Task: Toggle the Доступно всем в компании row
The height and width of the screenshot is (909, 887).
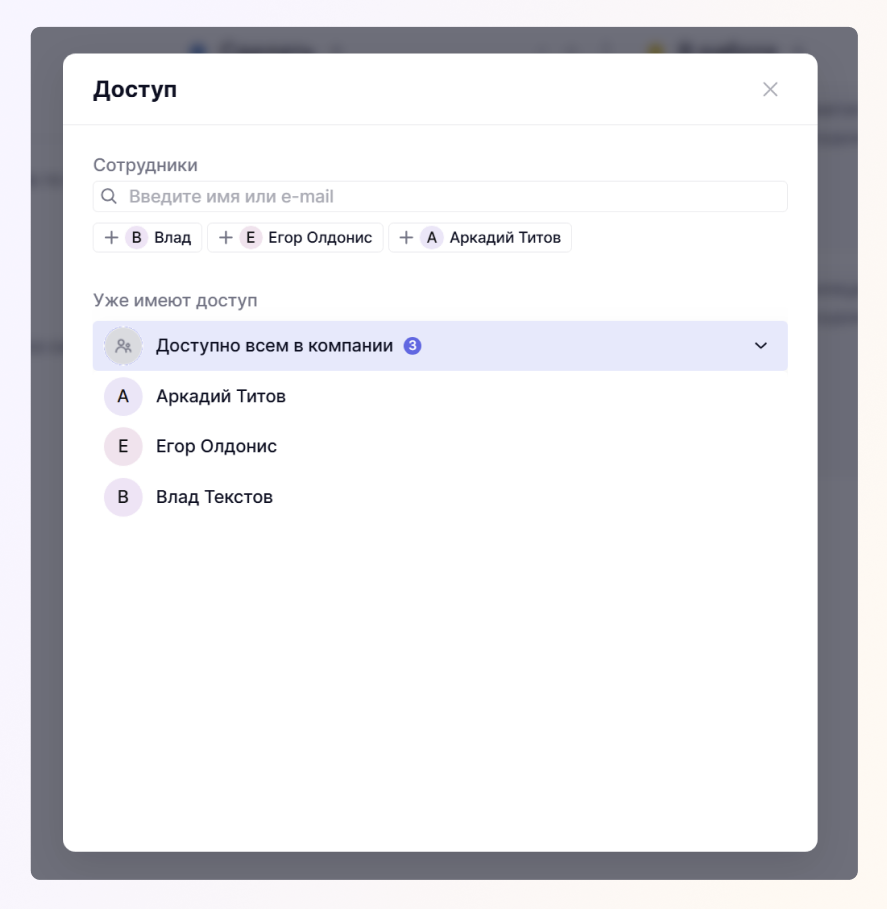Action: click(440, 346)
